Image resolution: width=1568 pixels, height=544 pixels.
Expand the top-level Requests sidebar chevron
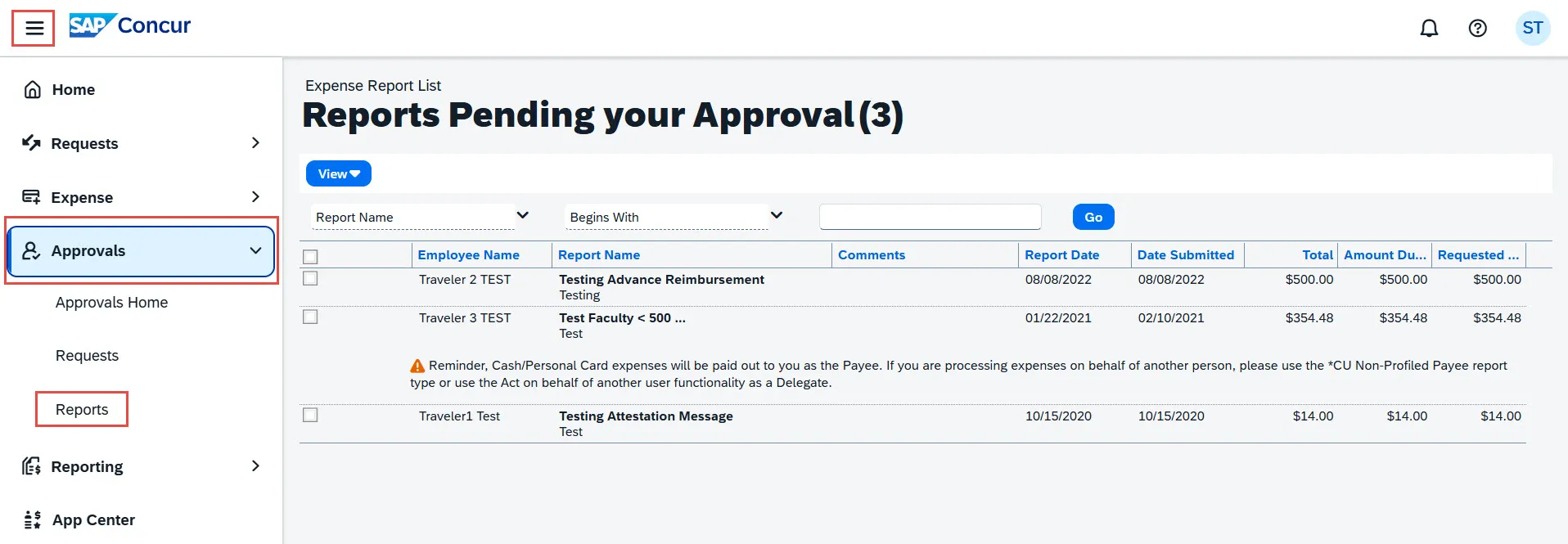click(255, 143)
